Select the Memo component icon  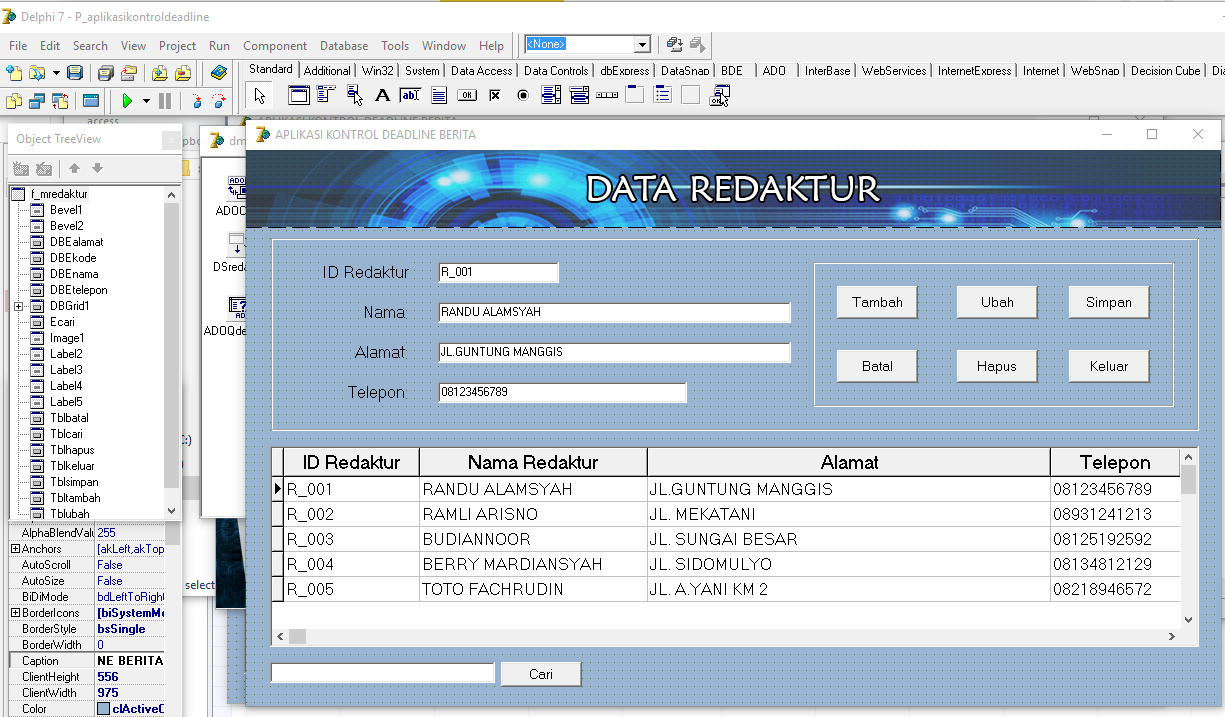click(438, 96)
